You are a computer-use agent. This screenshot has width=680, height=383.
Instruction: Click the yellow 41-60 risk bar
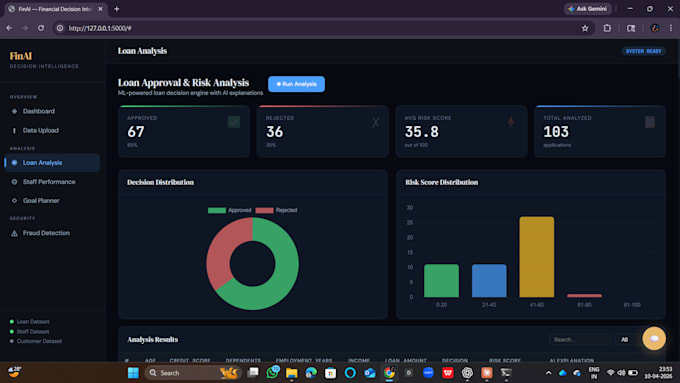[x=536, y=257]
